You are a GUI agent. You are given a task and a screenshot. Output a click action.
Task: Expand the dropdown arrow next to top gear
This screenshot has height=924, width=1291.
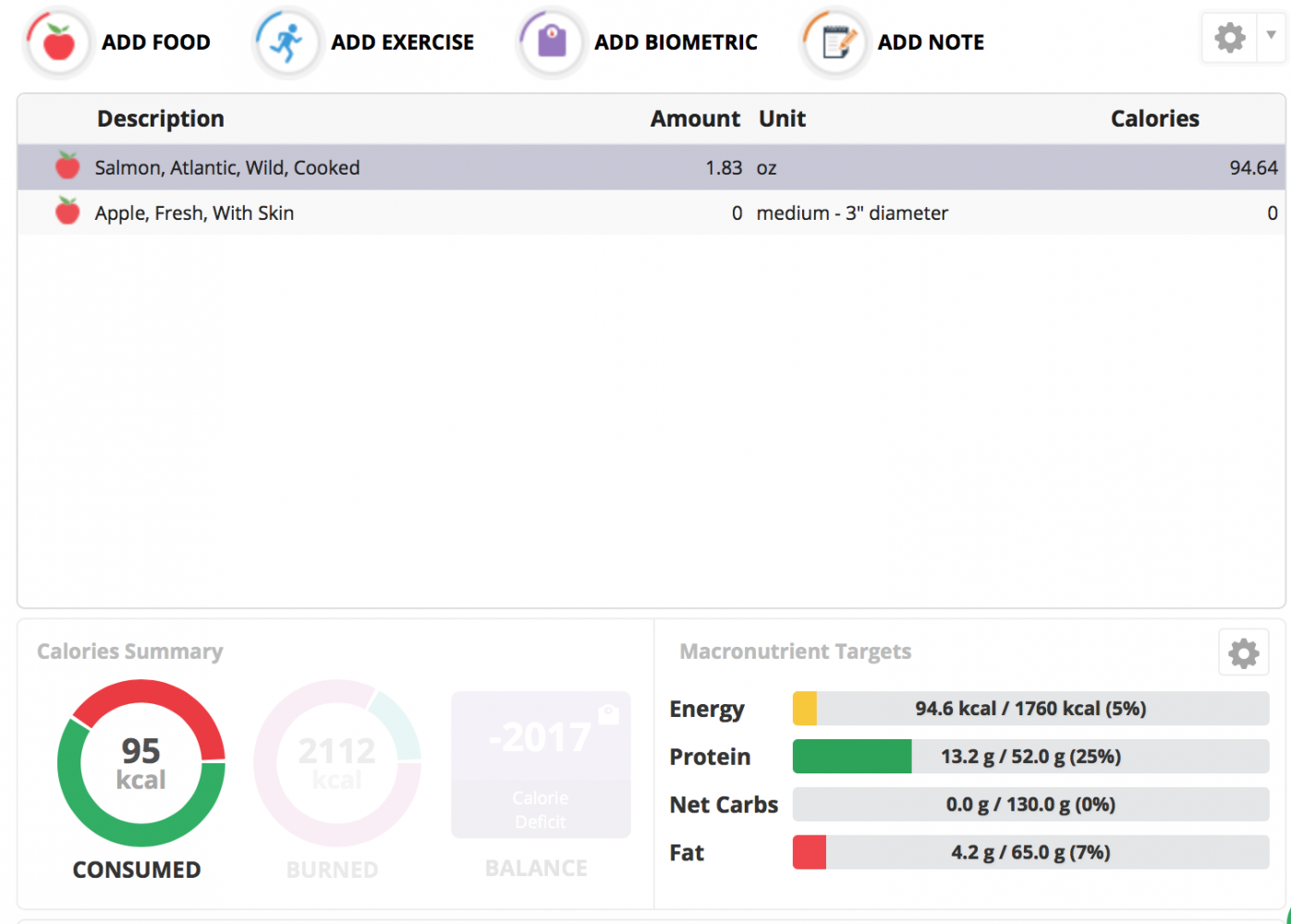[x=1272, y=35]
